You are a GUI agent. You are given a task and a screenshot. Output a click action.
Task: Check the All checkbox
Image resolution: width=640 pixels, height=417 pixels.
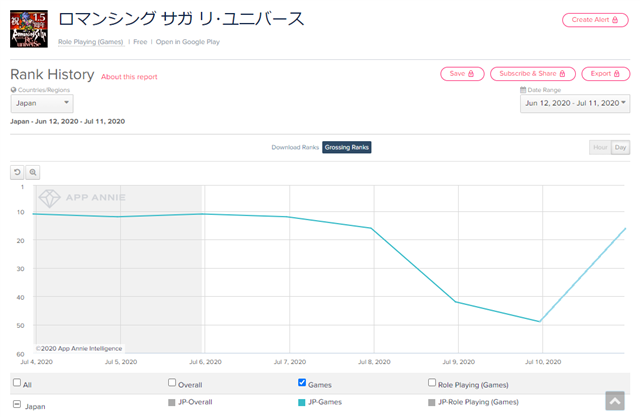(17, 383)
